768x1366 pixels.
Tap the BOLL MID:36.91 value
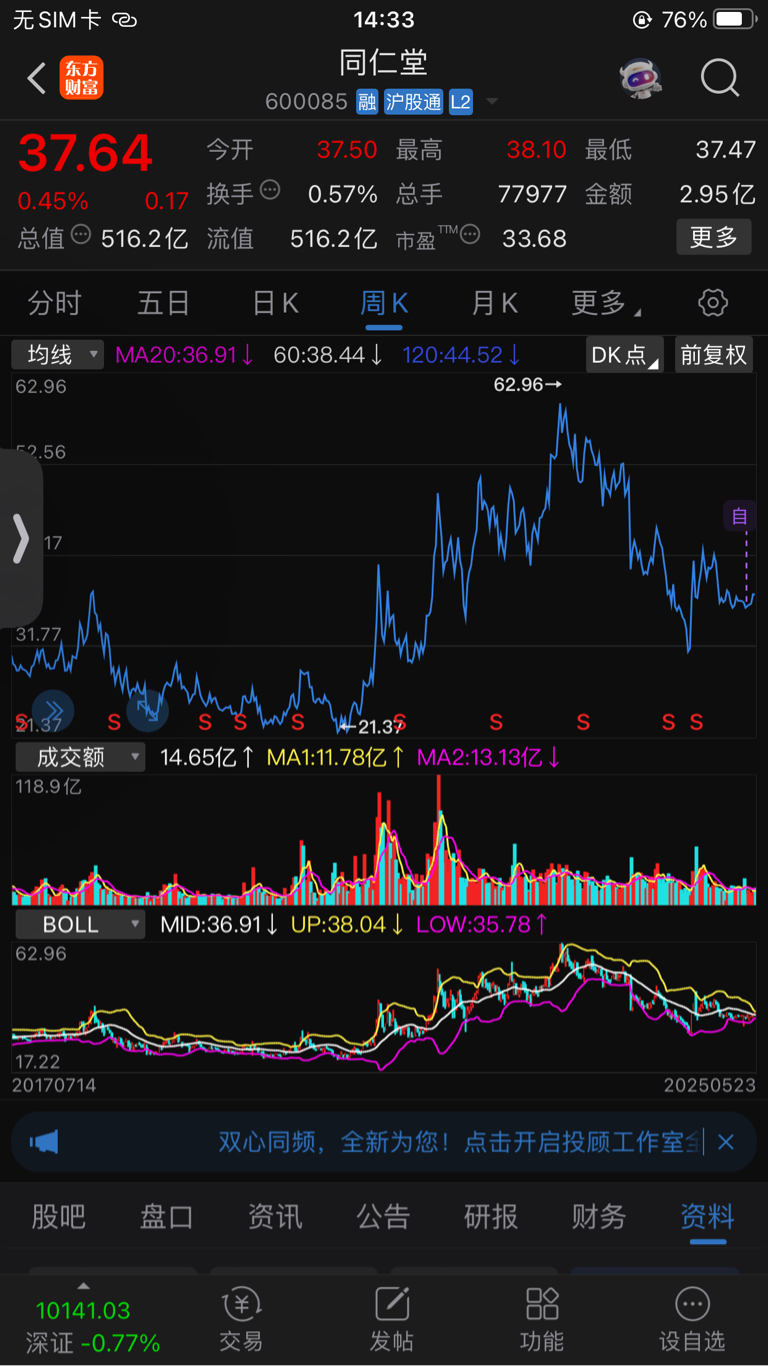click(x=220, y=924)
